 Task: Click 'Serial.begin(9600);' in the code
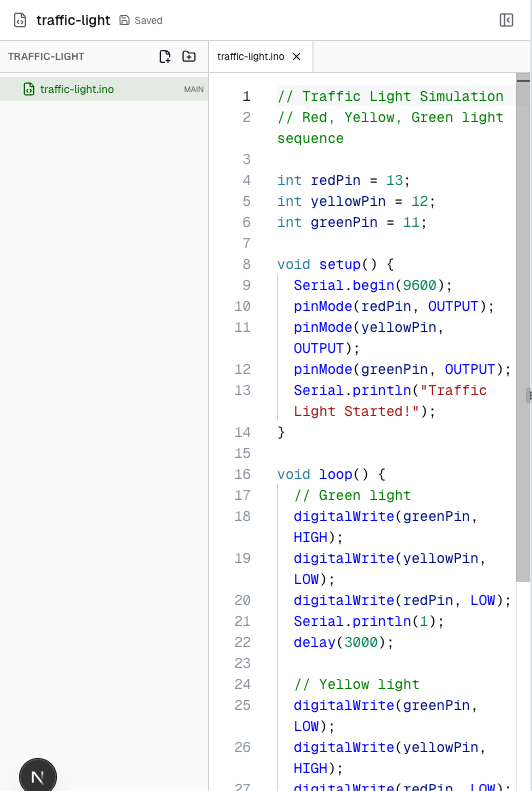pyautogui.click(x=373, y=286)
